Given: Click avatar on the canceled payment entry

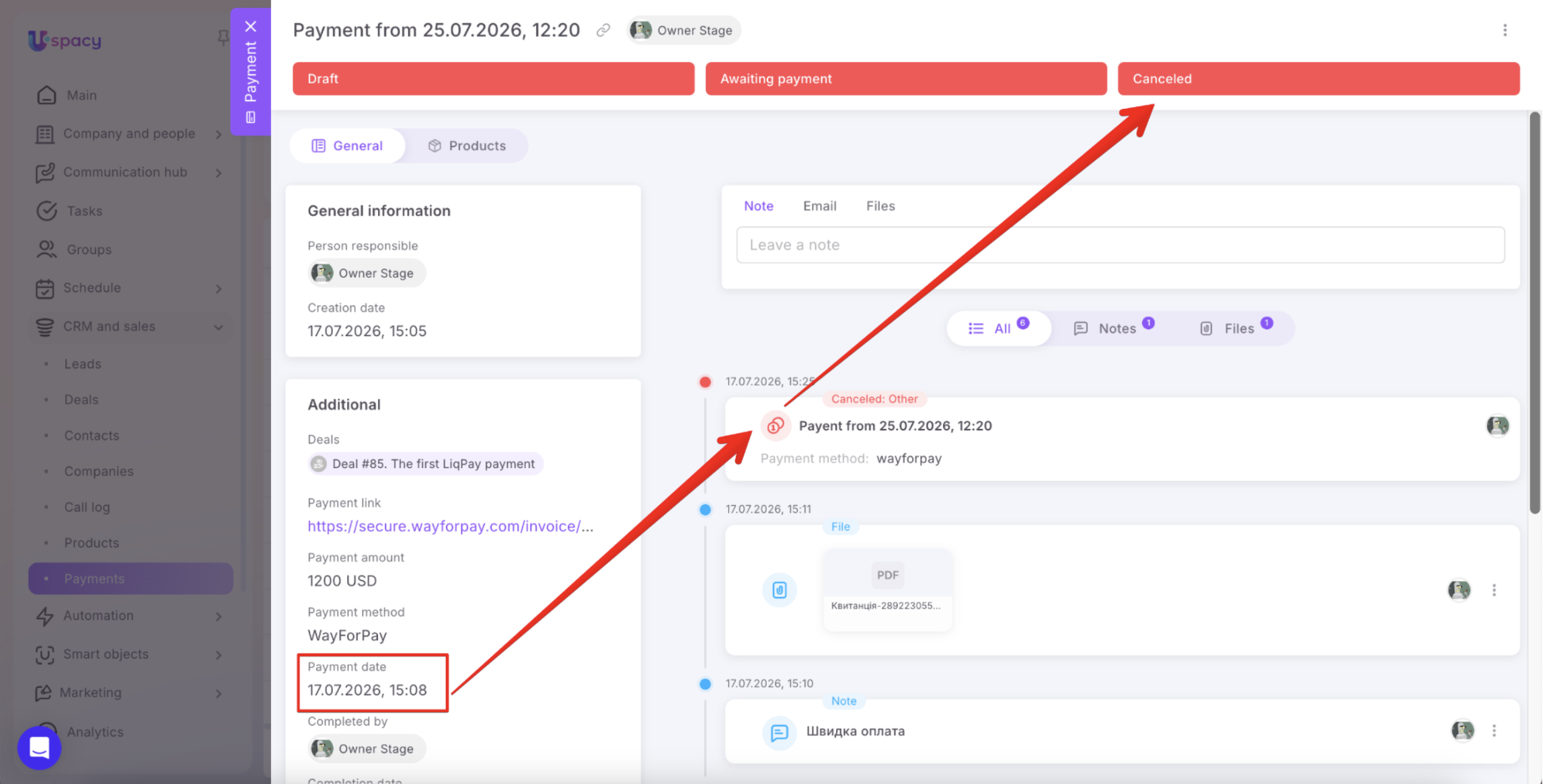Looking at the screenshot, I should coord(1497,425).
